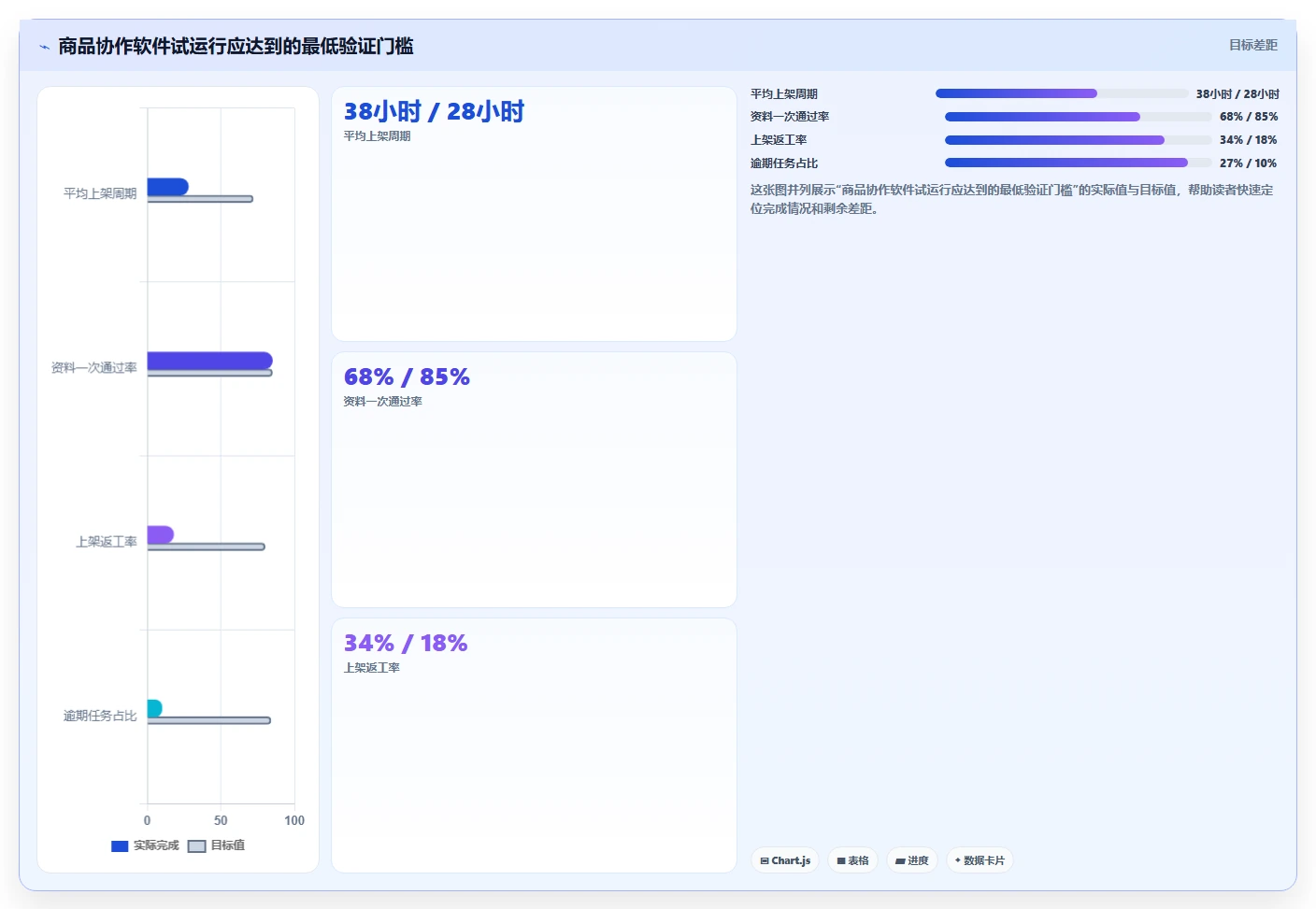Click the gray target bar for 逾期任务占比
This screenshot has width=1316, height=909.
click(x=209, y=720)
